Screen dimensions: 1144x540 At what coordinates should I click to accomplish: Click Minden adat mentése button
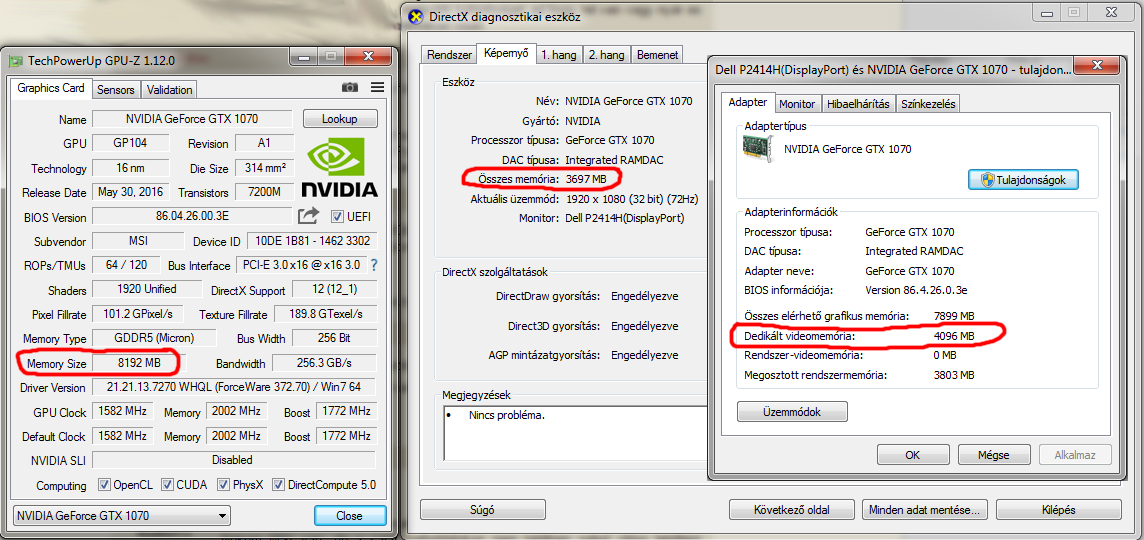coord(925,509)
